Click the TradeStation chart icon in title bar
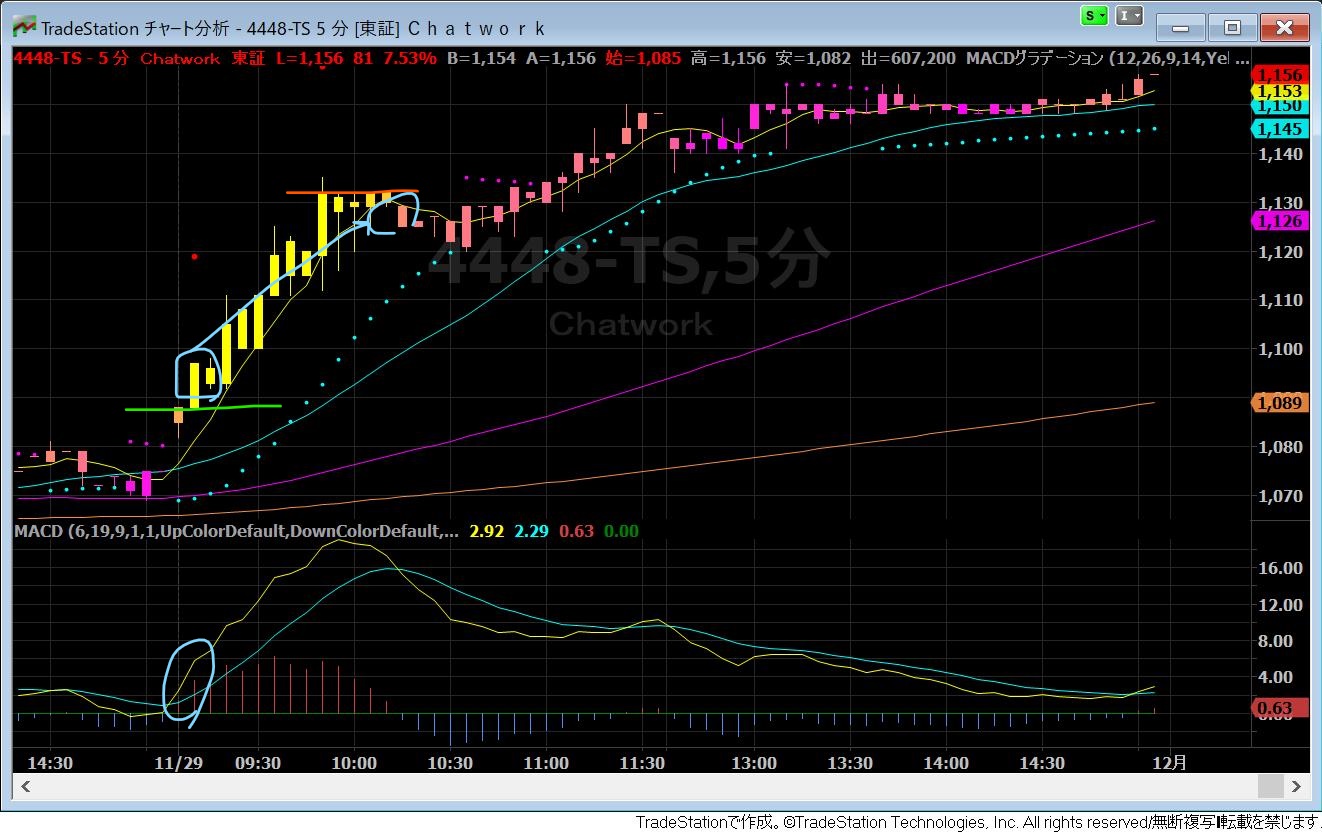This screenshot has width=1322, height=832. (24, 26)
